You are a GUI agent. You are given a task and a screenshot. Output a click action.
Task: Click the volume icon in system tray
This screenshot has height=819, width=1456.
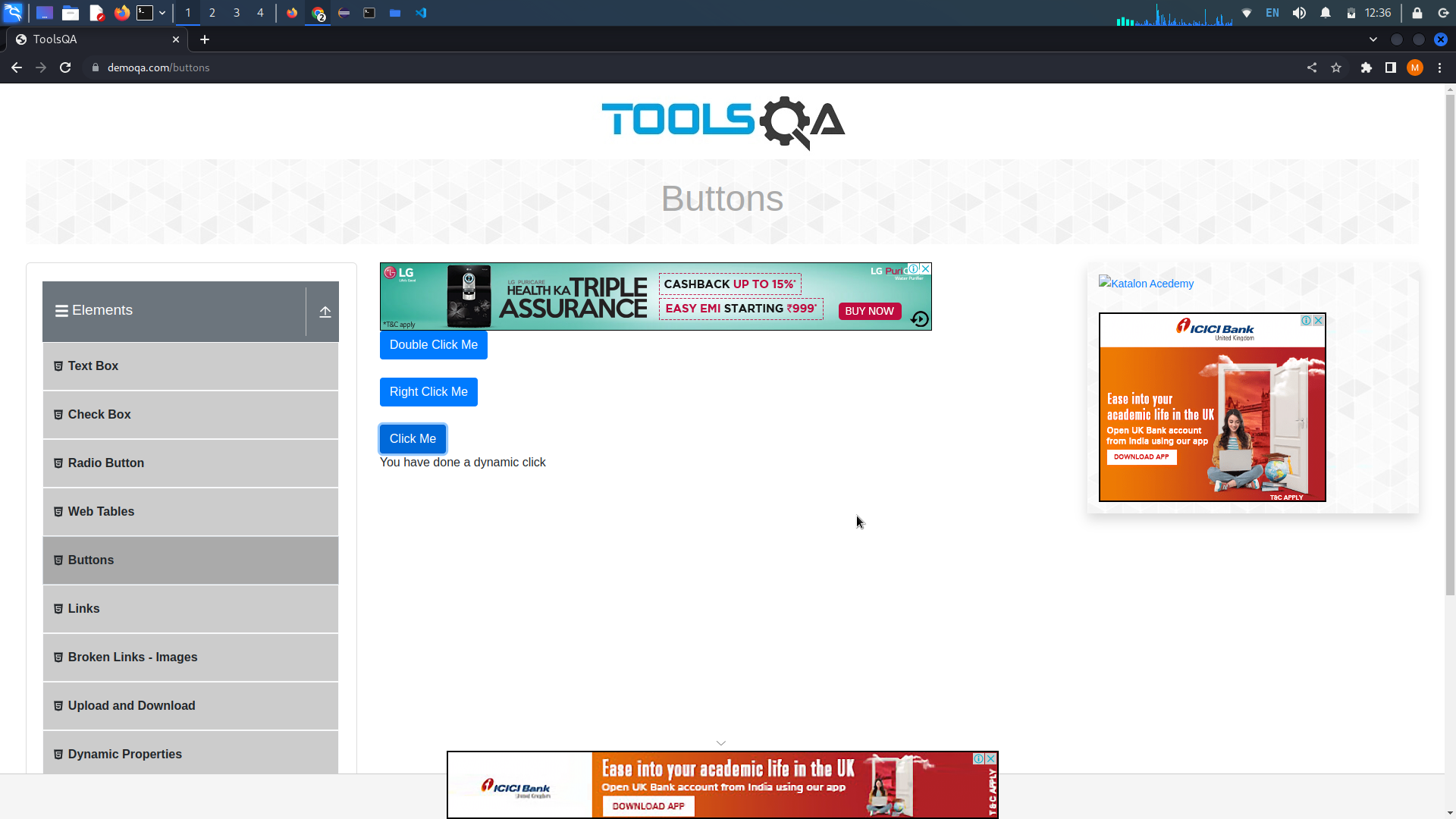pos(1299,13)
